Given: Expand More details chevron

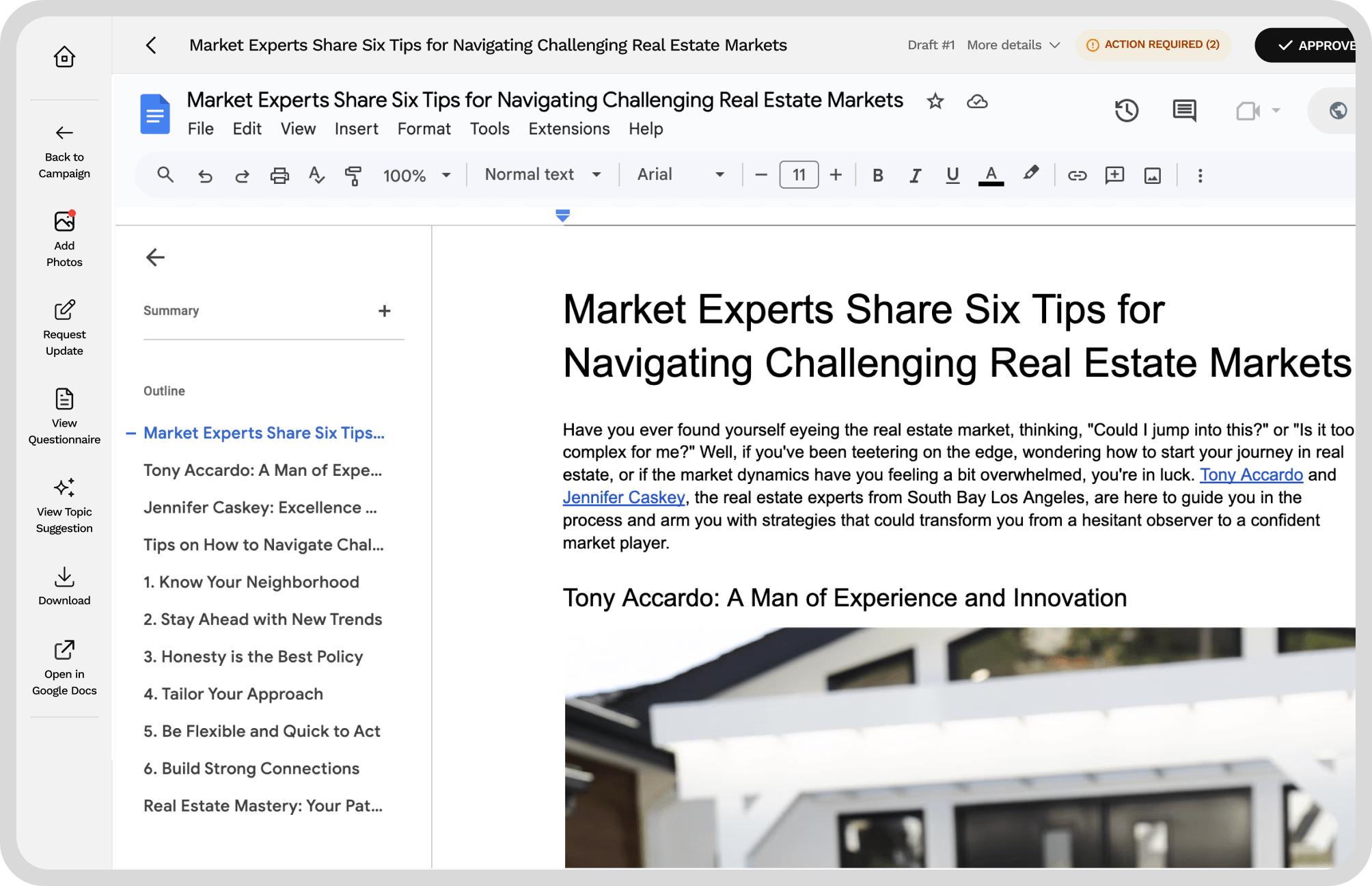Looking at the screenshot, I should pos(1054,45).
